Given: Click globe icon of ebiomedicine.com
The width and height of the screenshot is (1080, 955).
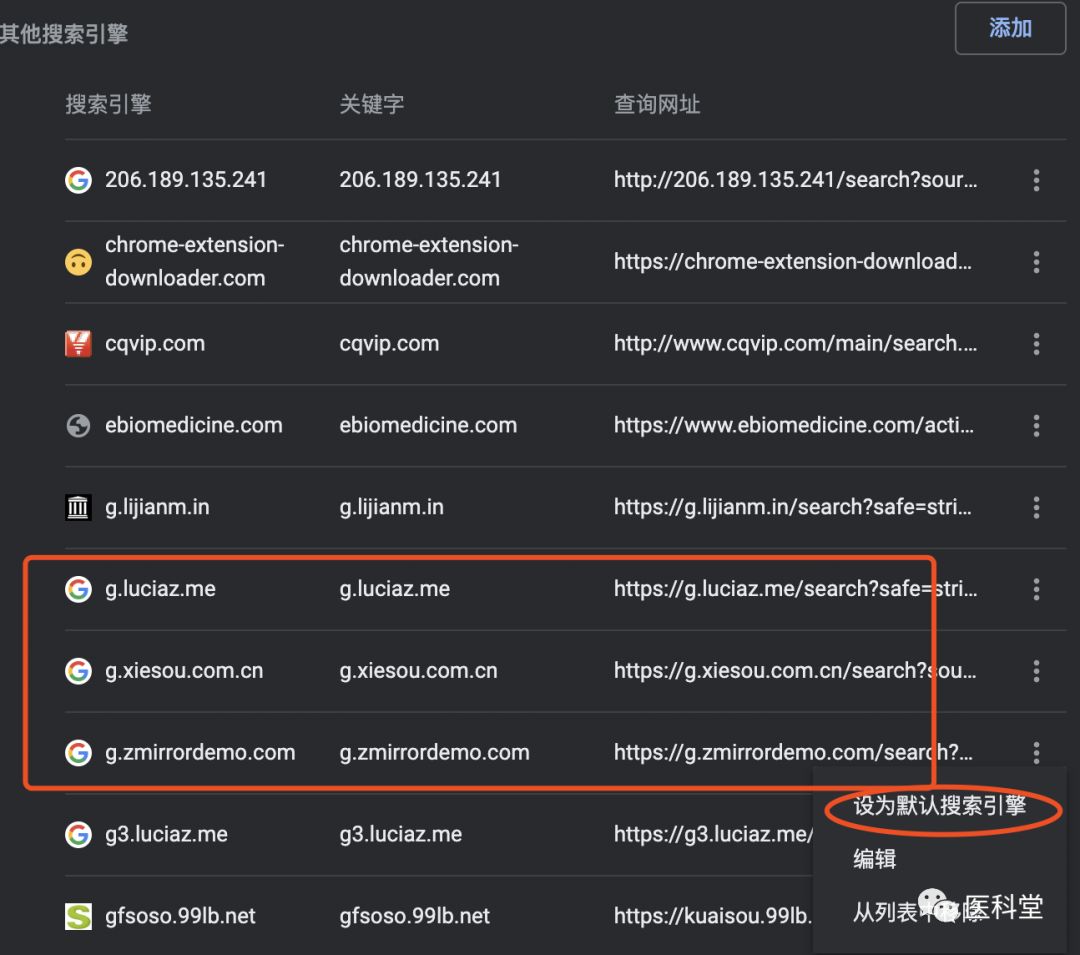Looking at the screenshot, I should 79,426.
